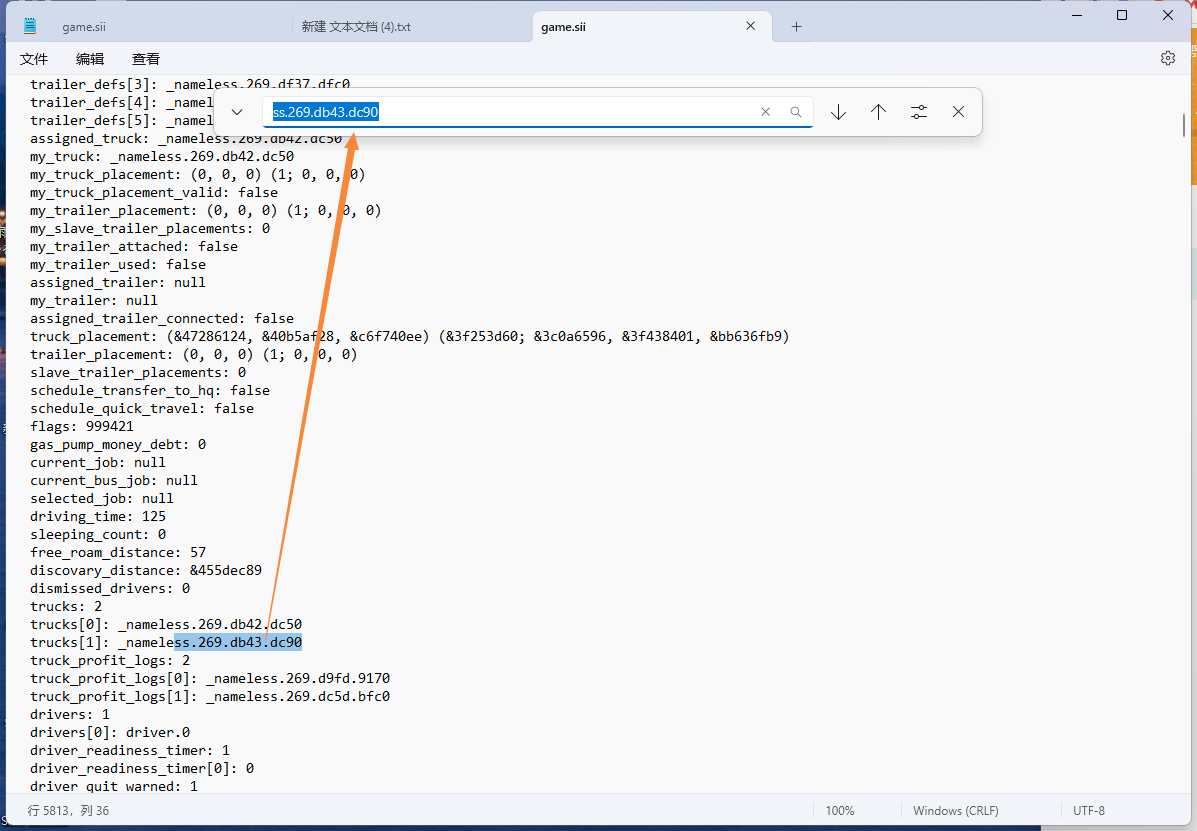Screen dimensions: 1197x831
Task: Open the 文件 menu
Action: tap(34, 59)
